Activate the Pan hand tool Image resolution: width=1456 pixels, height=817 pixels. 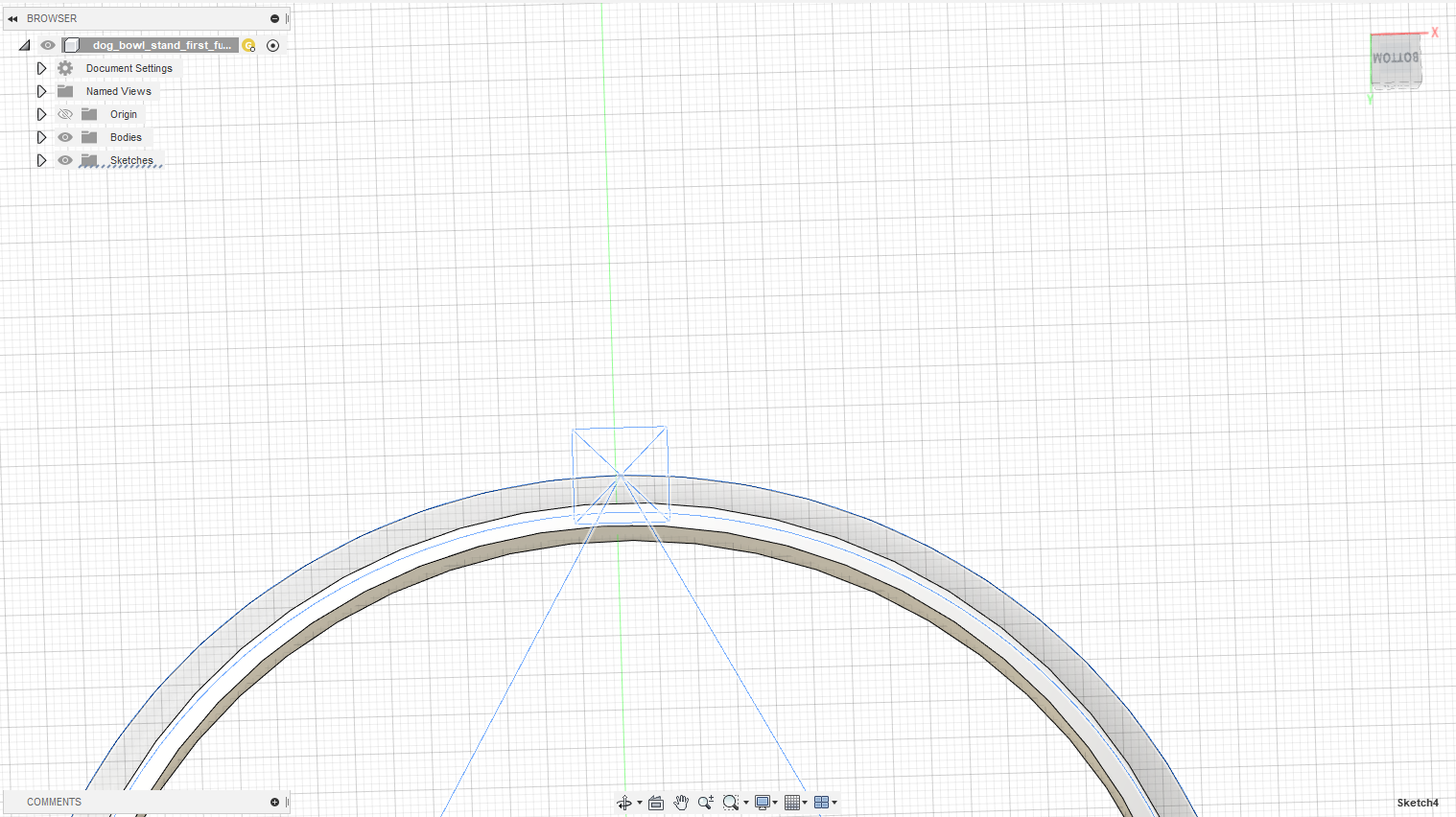pyautogui.click(x=681, y=803)
